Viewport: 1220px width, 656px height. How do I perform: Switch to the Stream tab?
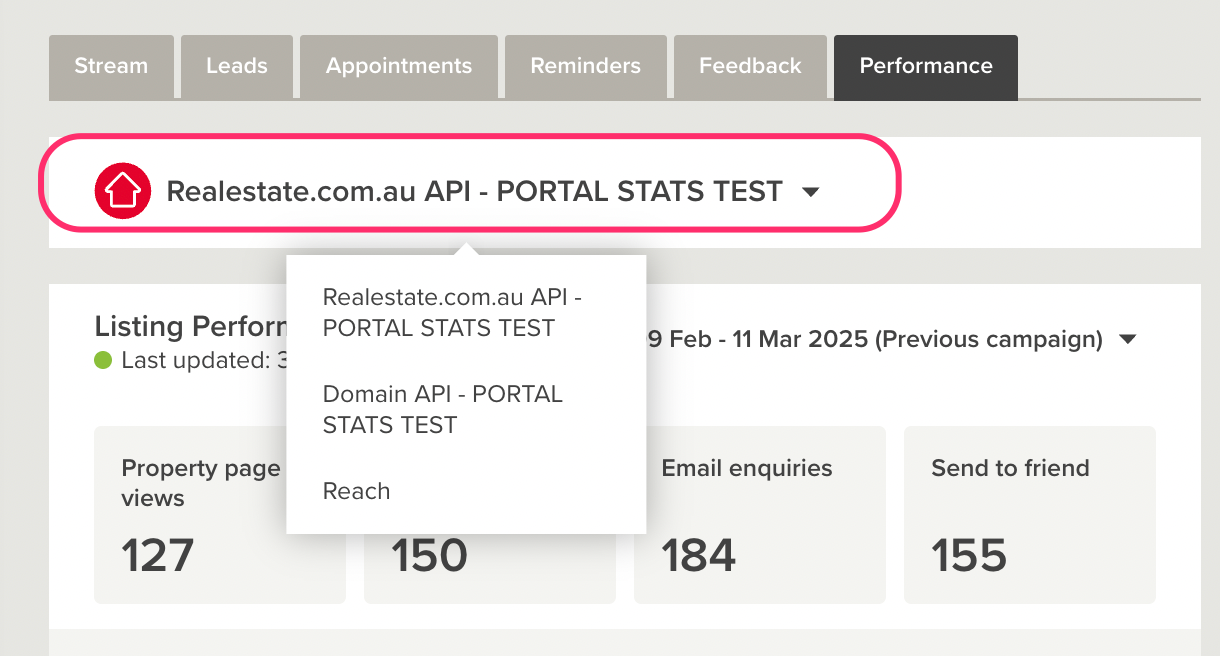(111, 67)
